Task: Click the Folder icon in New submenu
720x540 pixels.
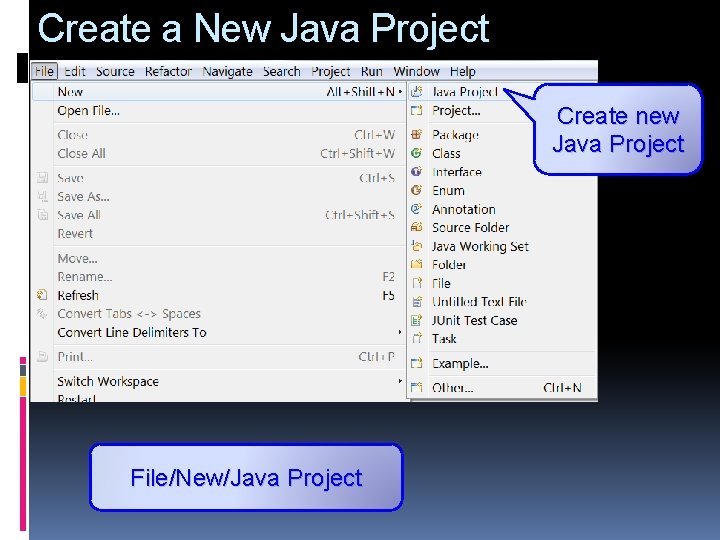Action: pyautogui.click(x=416, y=264)
